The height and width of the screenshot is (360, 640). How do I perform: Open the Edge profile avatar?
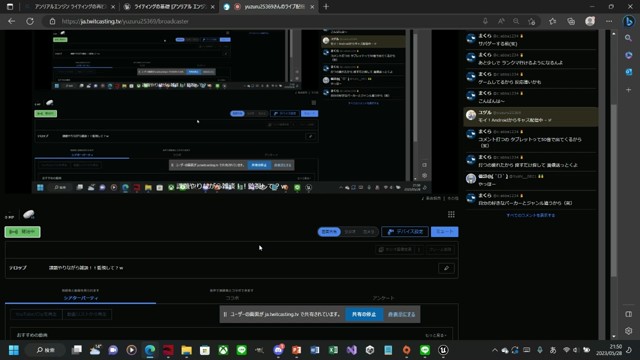(x=590, y=21)
